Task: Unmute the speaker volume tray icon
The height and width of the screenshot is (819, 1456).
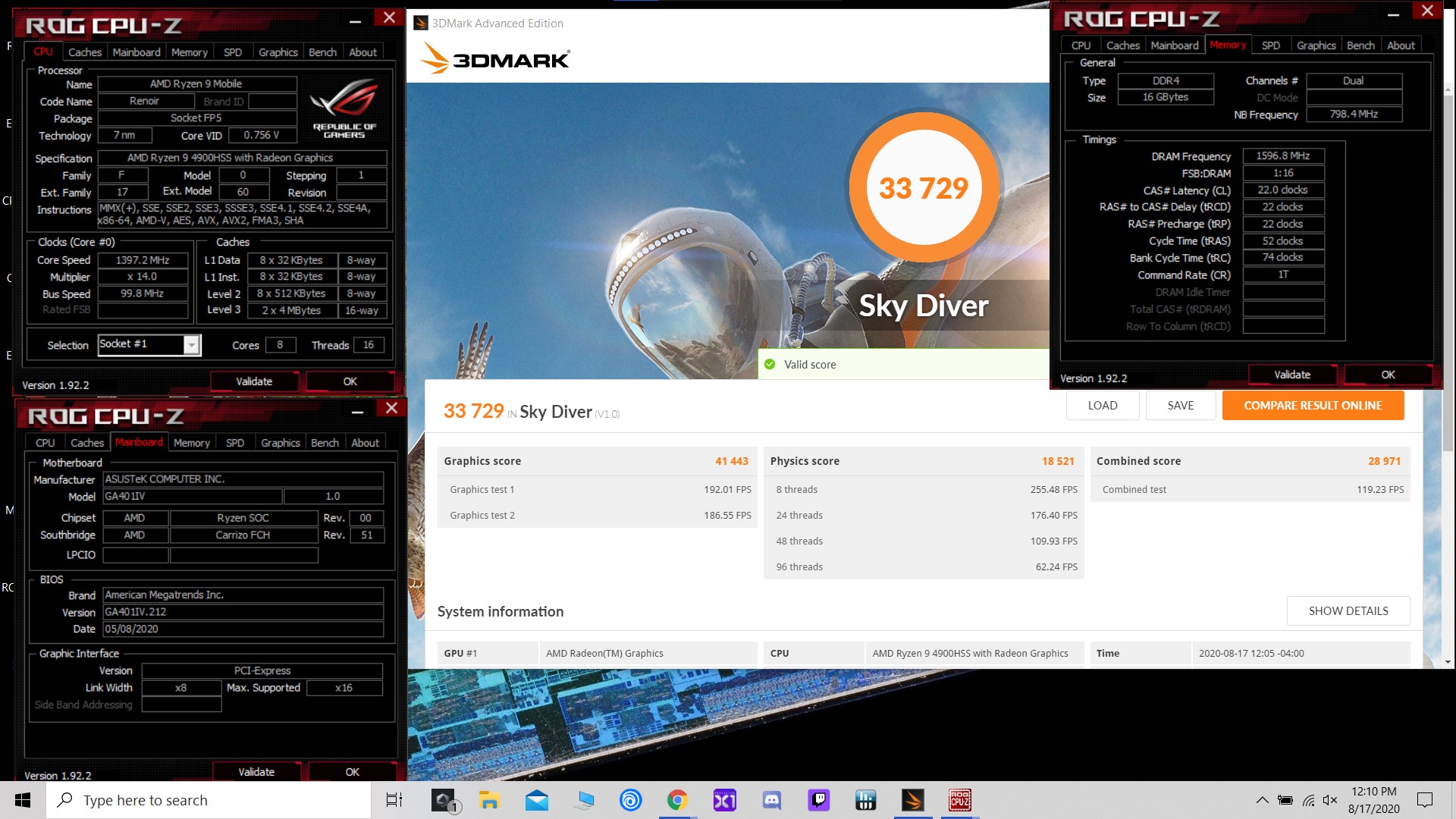Action: coord(1330,800)
